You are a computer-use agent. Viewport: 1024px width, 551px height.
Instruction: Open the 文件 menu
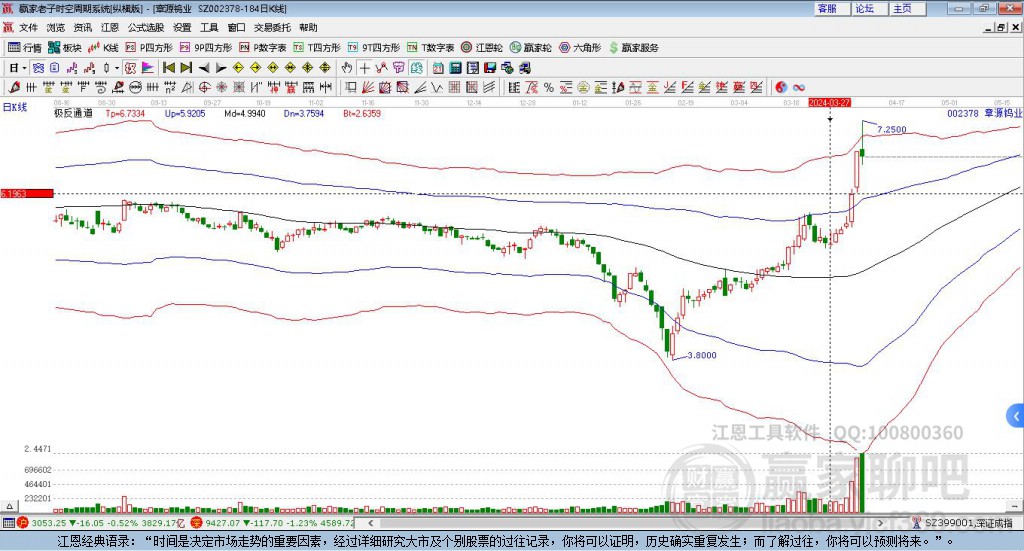(x=29, y=27)
